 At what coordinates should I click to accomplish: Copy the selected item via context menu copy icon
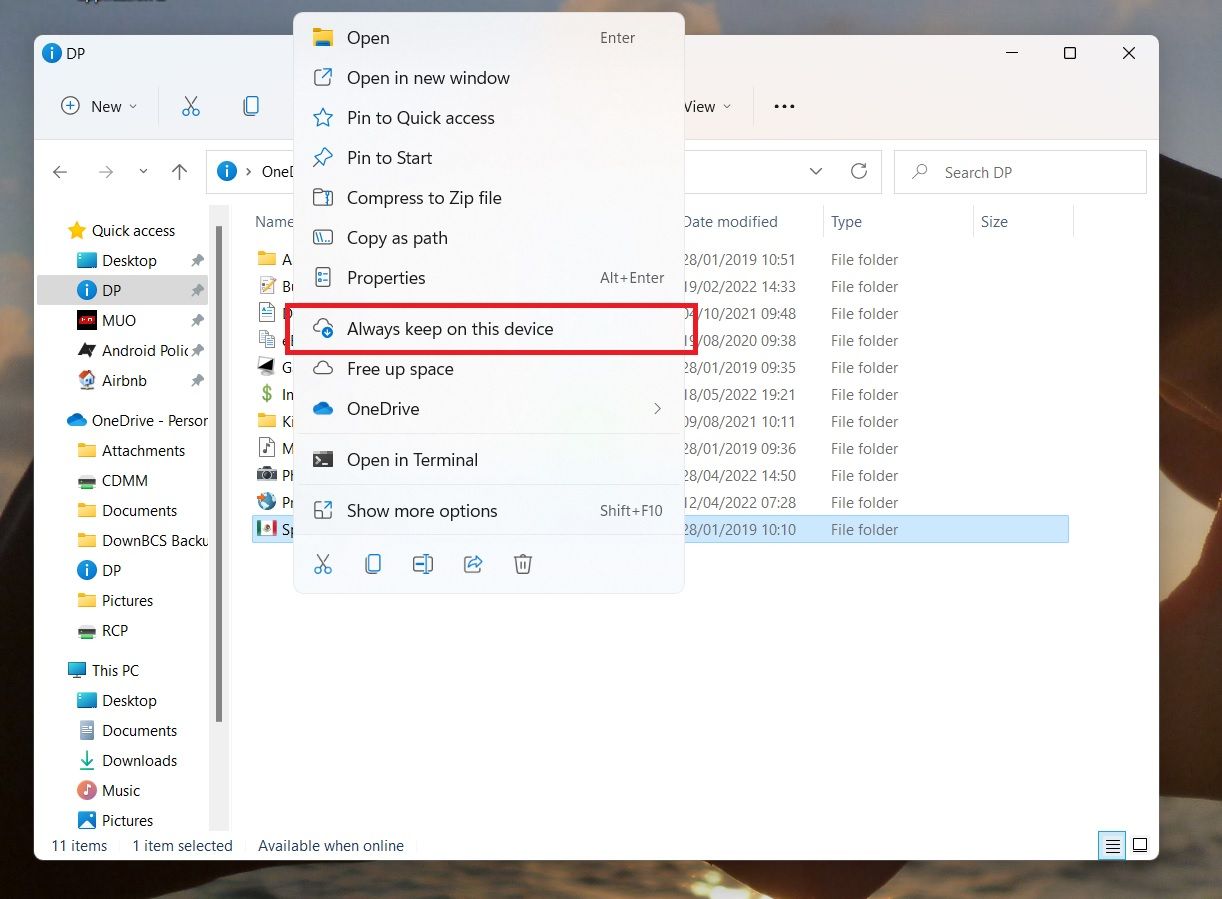(x=373, y=563)
